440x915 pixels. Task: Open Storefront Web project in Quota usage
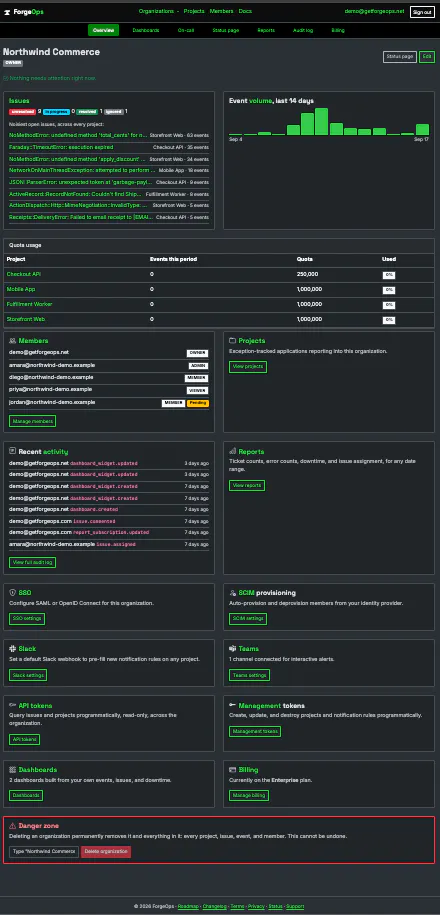[26, 319]
